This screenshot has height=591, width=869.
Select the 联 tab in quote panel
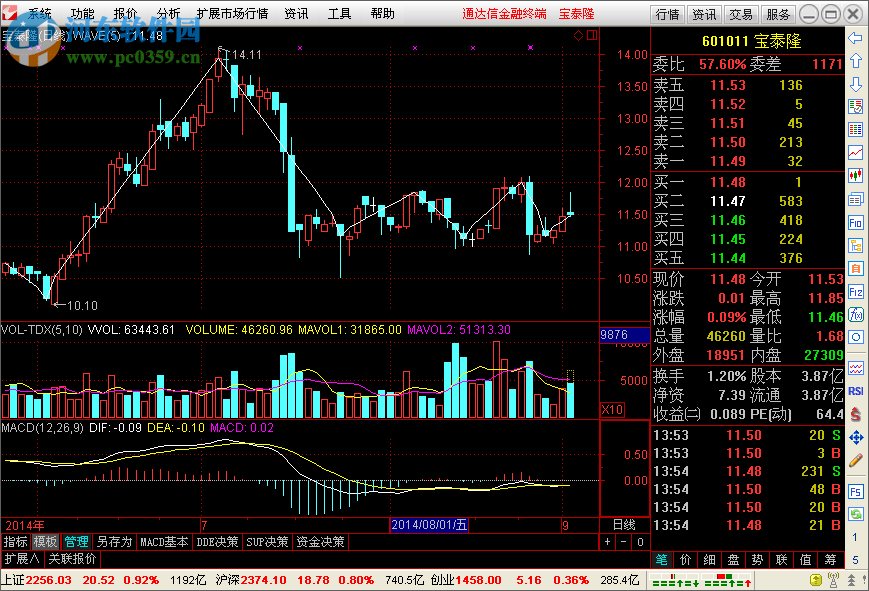pyautogui.click(x=781, y=560)
